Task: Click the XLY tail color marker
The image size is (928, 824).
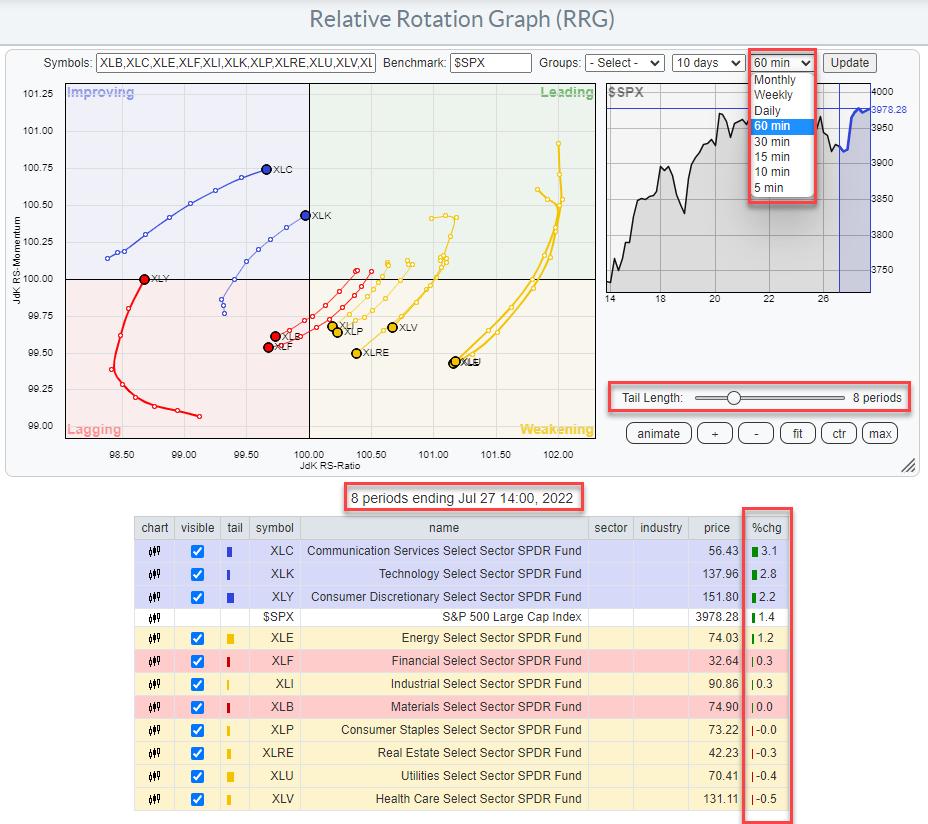Action: pos(230,597)
